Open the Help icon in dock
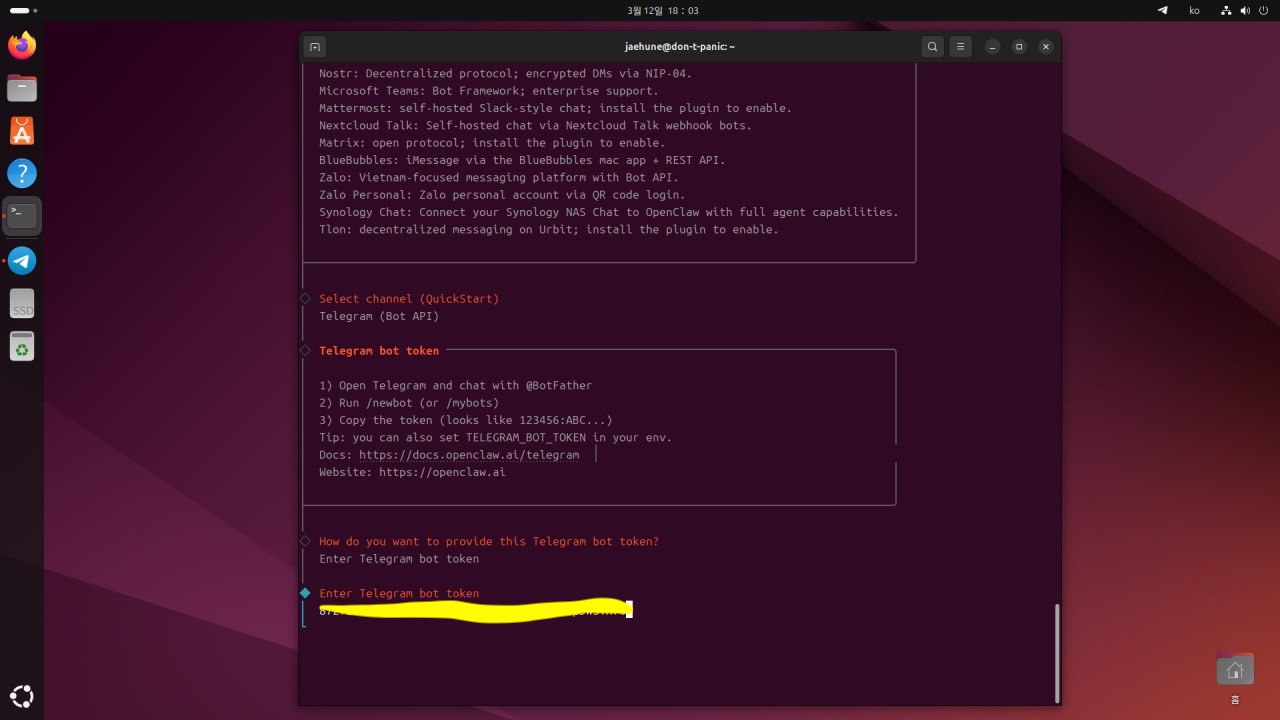This screenshot has width=1280, height=720. click(x=22, y=173)
